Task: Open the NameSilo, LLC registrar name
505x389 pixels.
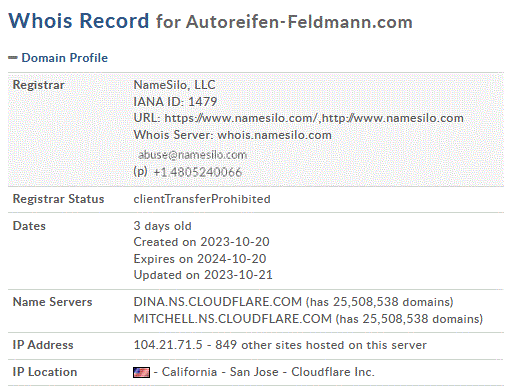Action: [x=174, y=85]
